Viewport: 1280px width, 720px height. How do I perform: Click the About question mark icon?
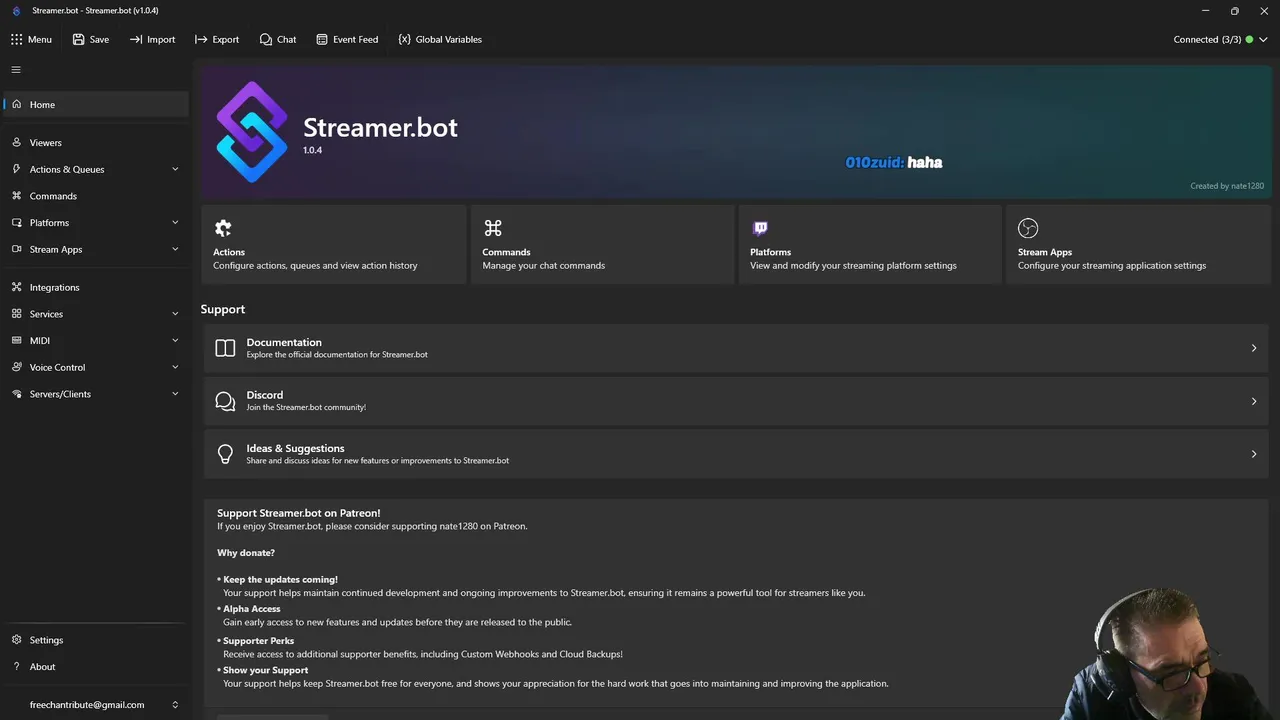[16, 667]
